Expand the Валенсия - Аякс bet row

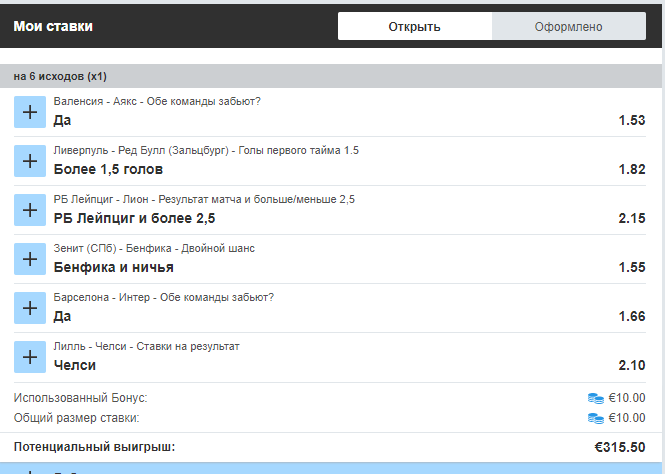(x=30, y=112)
